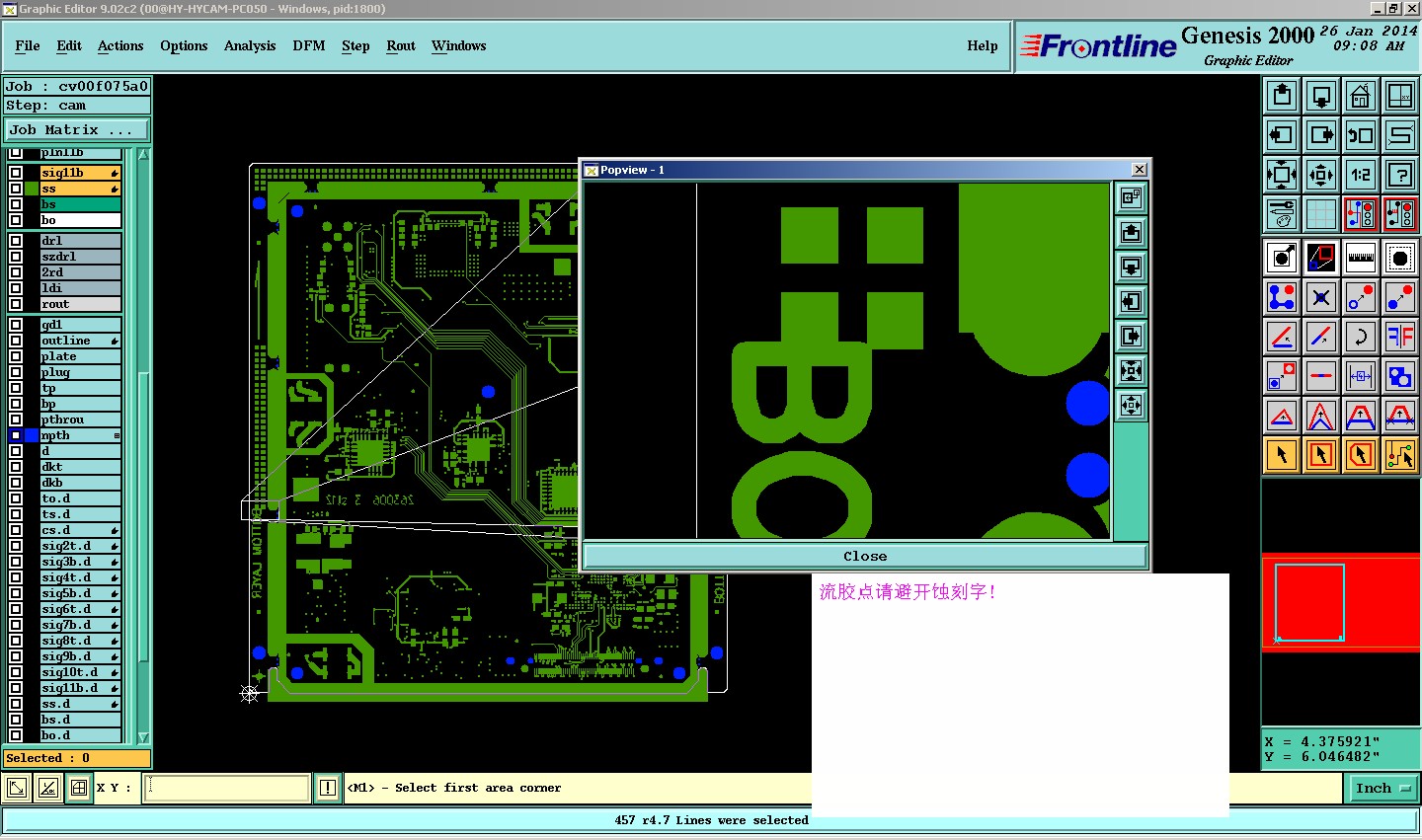
Task: Click the question mark help icon in toolbar
Action: (1400, 175)
